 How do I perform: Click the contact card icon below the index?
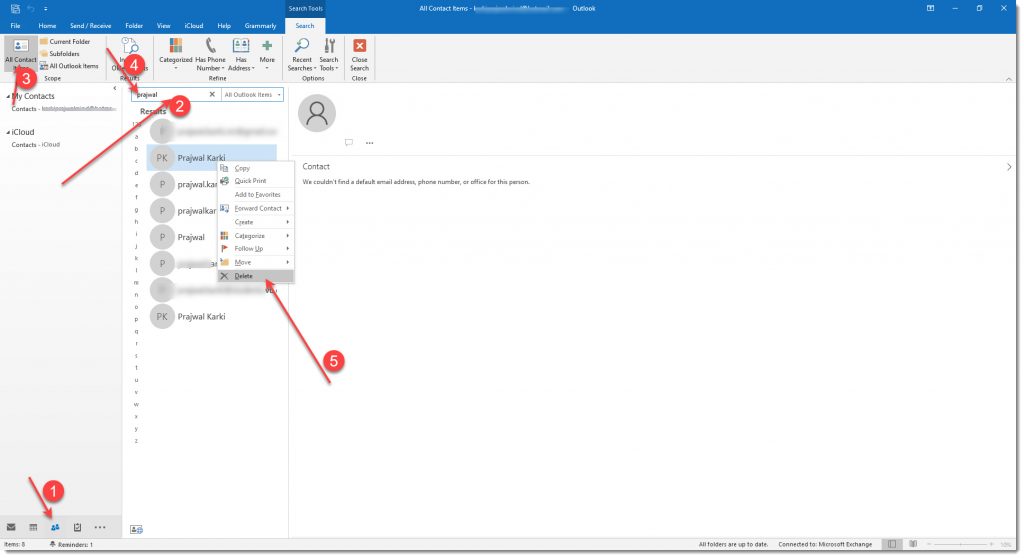point(136,530)
